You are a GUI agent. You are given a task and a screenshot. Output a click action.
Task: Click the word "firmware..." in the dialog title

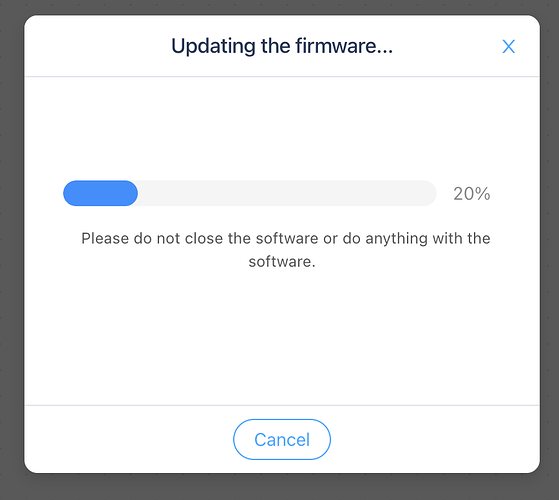pos(344,46)
